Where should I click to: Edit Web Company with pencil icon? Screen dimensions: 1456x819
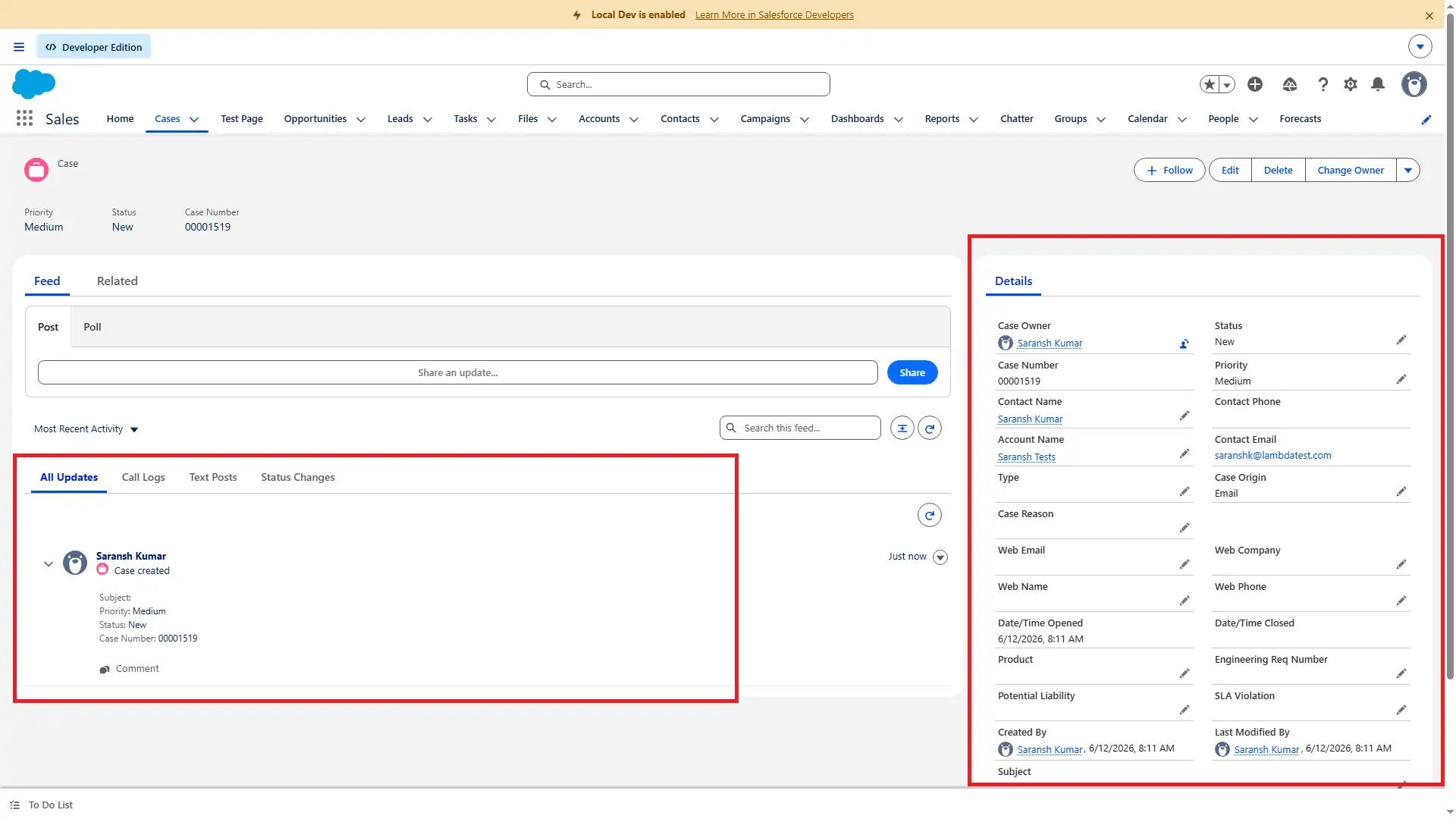click(x=1401, y=565)
